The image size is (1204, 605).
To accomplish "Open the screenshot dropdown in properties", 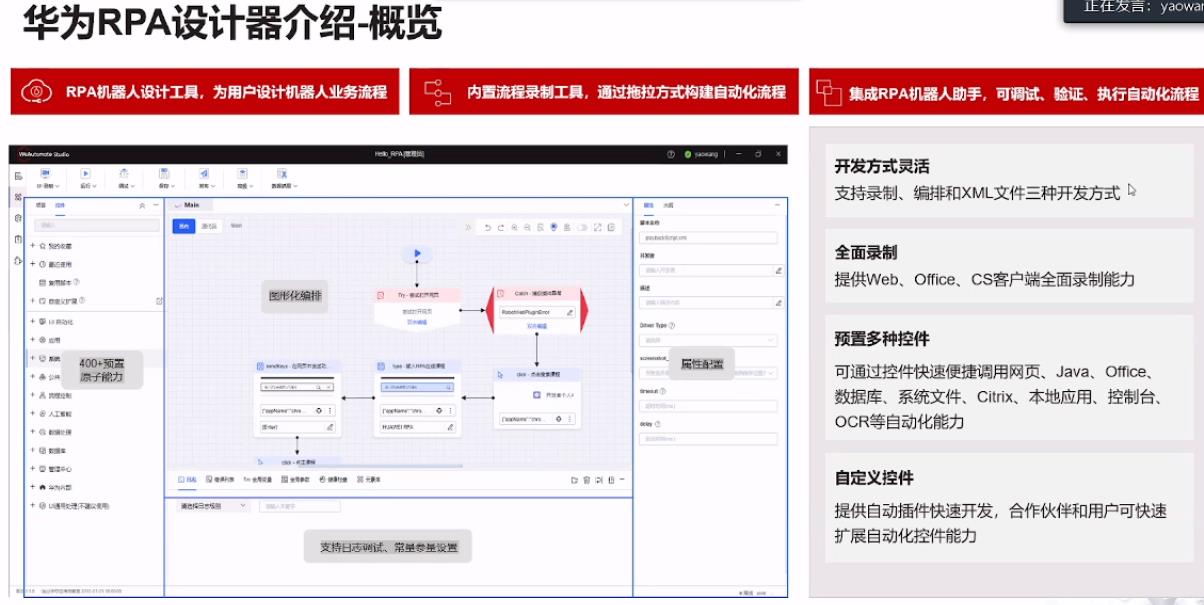I will (708, 373).
